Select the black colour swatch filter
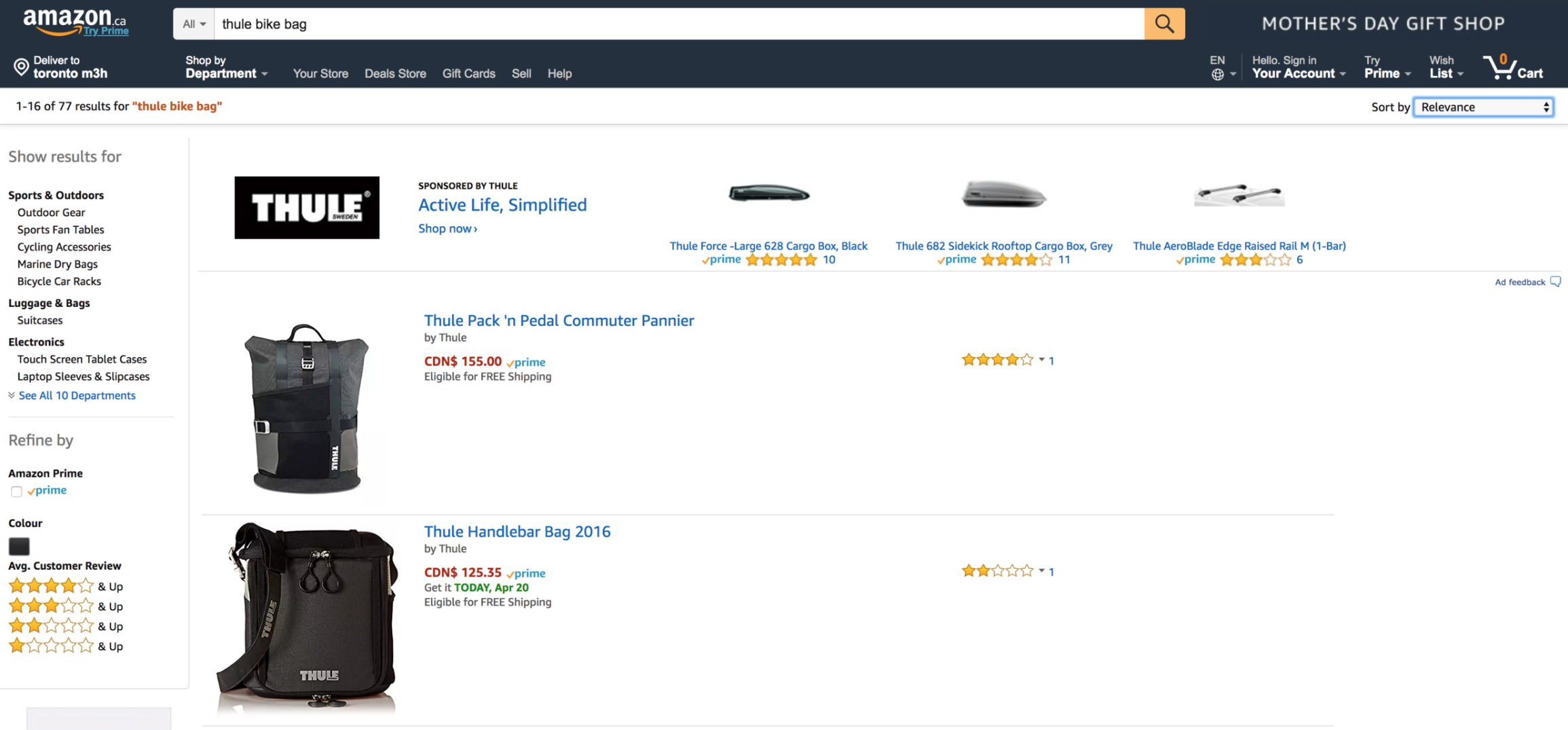 [x=19, y=546]
